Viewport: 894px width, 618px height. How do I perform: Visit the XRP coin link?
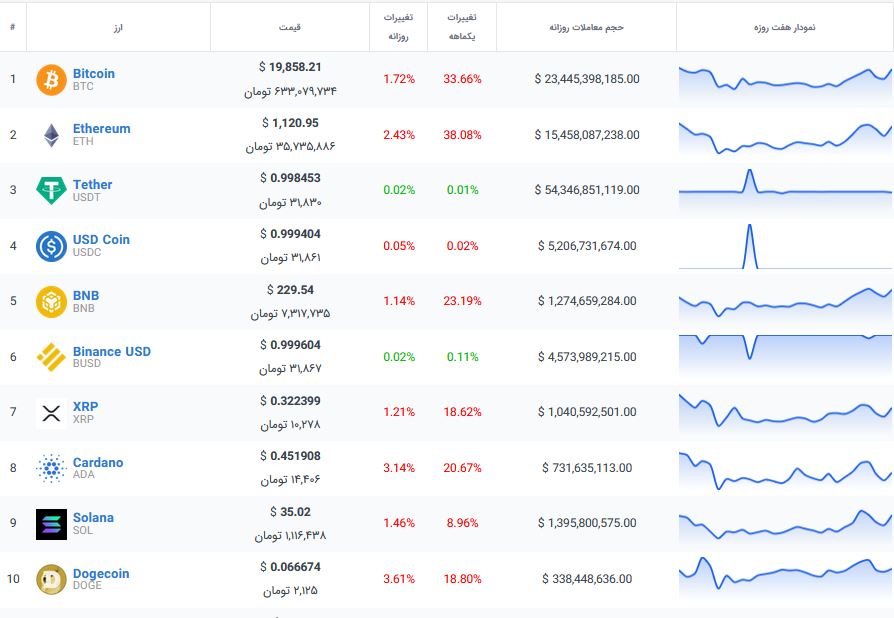[86, 406]
